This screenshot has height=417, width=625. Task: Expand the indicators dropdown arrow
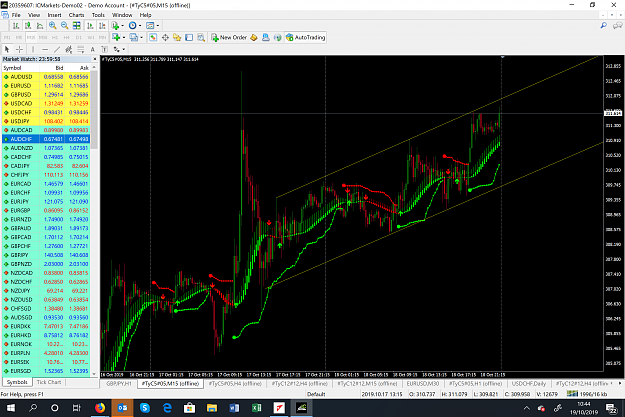click(122, 26)
